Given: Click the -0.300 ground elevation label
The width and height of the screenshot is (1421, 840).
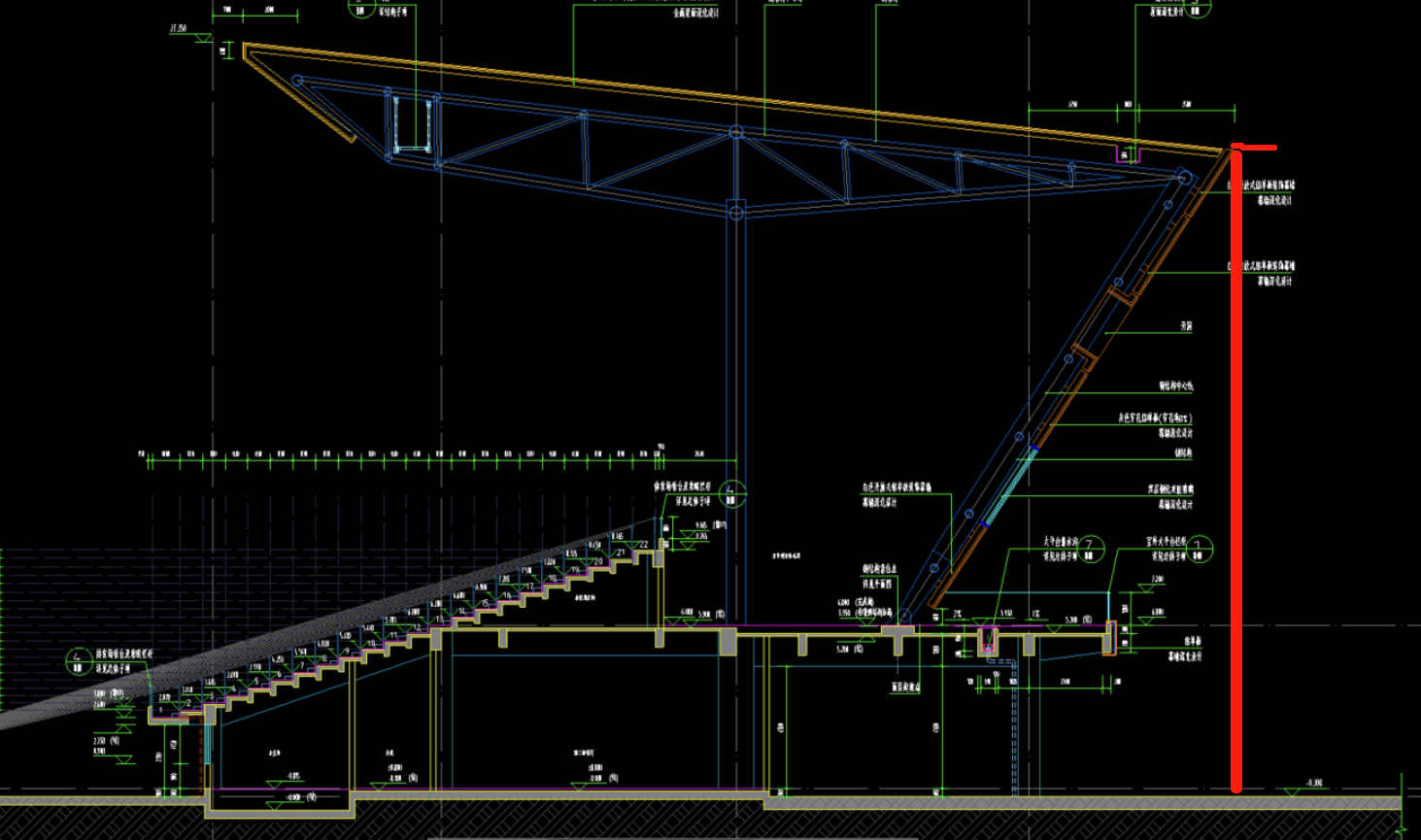Looking at the screenshot, I should 1314,783.
